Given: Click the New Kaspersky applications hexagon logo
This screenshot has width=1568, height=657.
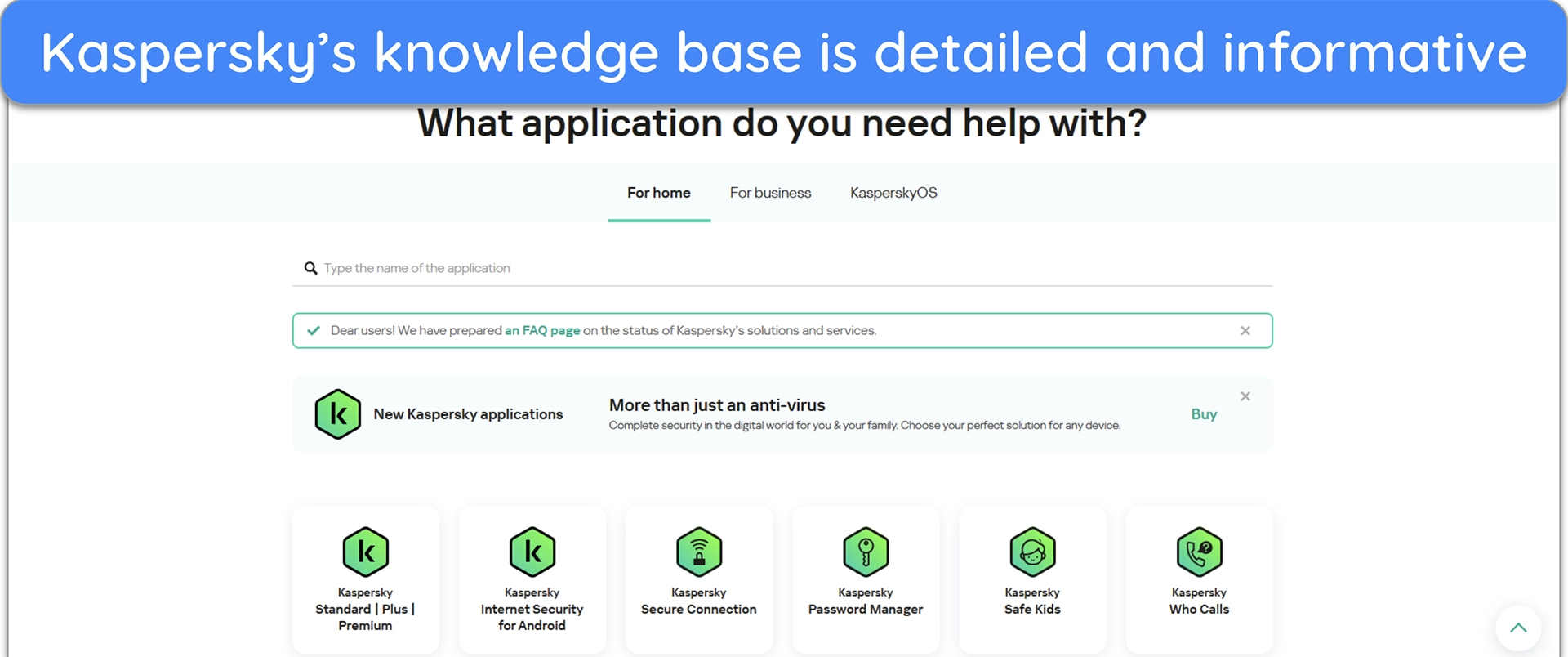Looking at the screenshot, I should click(x=337, y=414).
